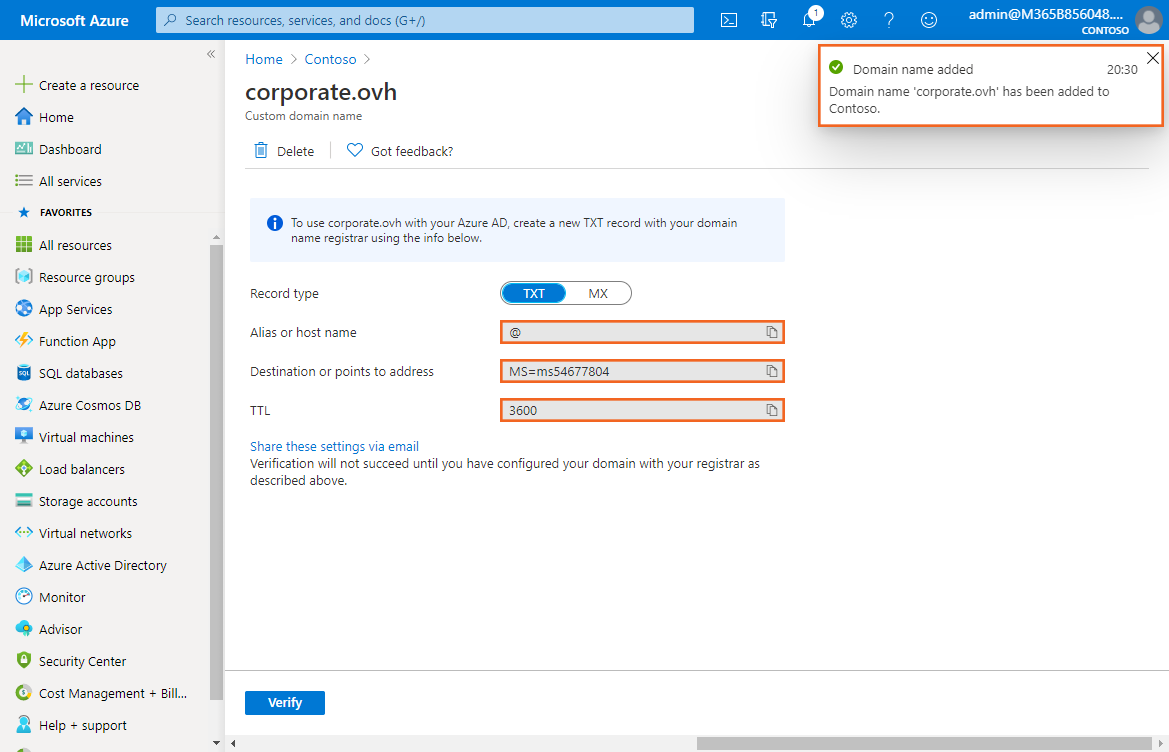Copy the Destination address MS=ms54677804
This screenshot has height=752, width=1169.
pyautogui.click(x=772, y=371)
